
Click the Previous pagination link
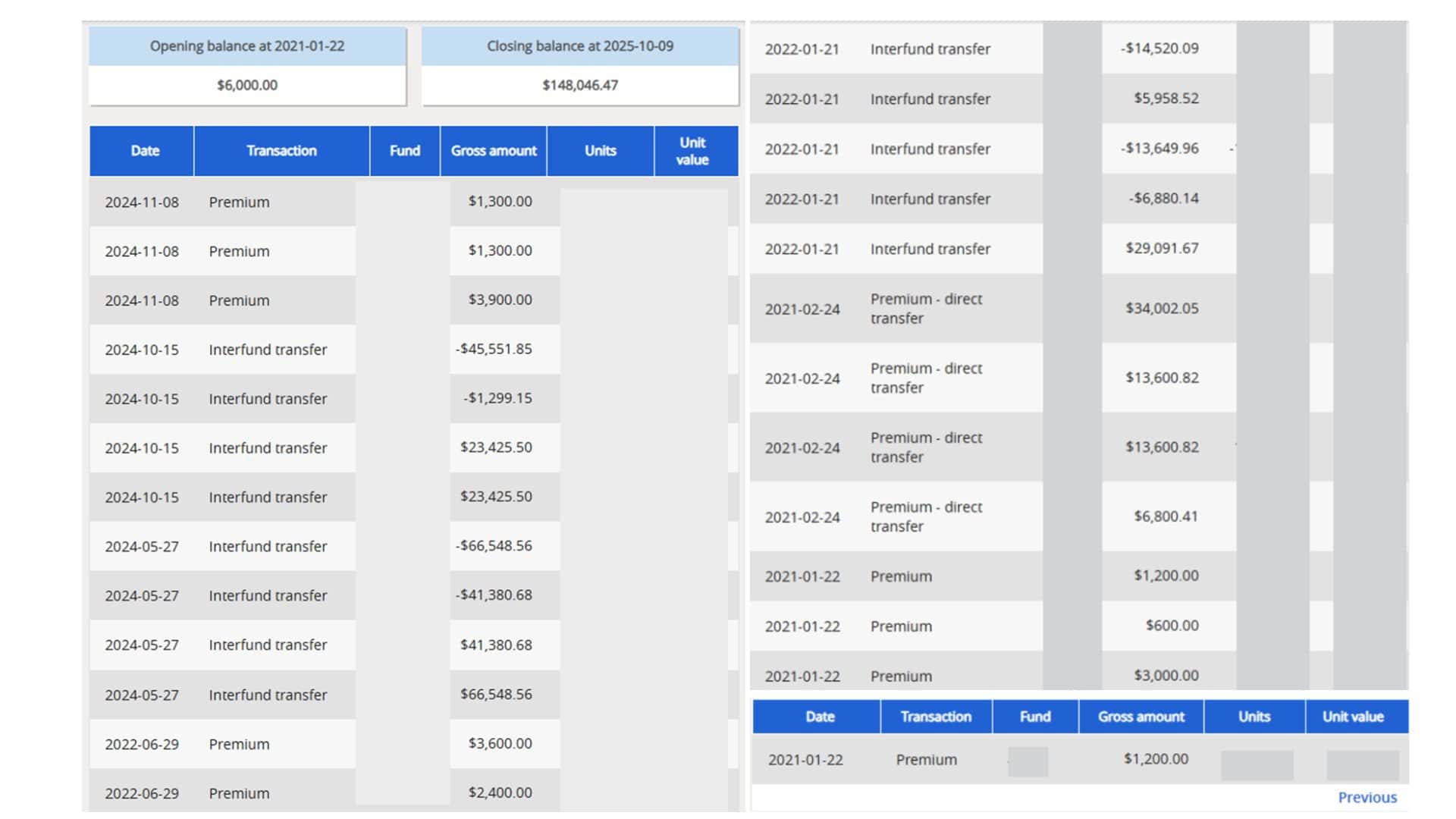1367,797
